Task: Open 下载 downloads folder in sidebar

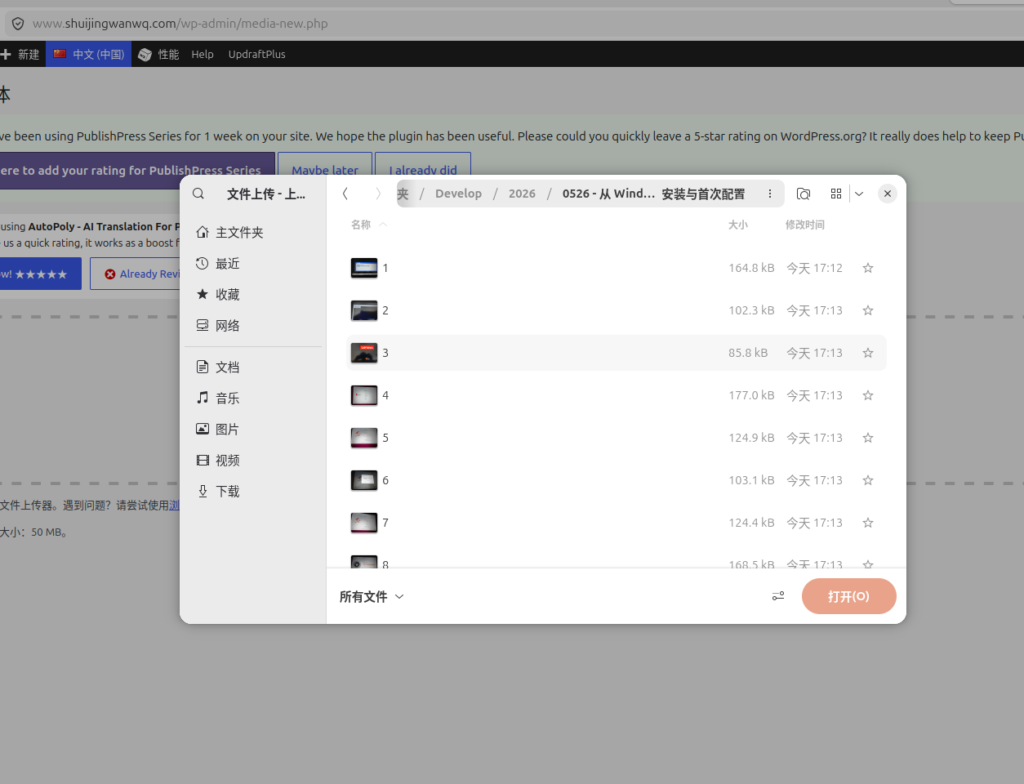Action: (253, 491)
